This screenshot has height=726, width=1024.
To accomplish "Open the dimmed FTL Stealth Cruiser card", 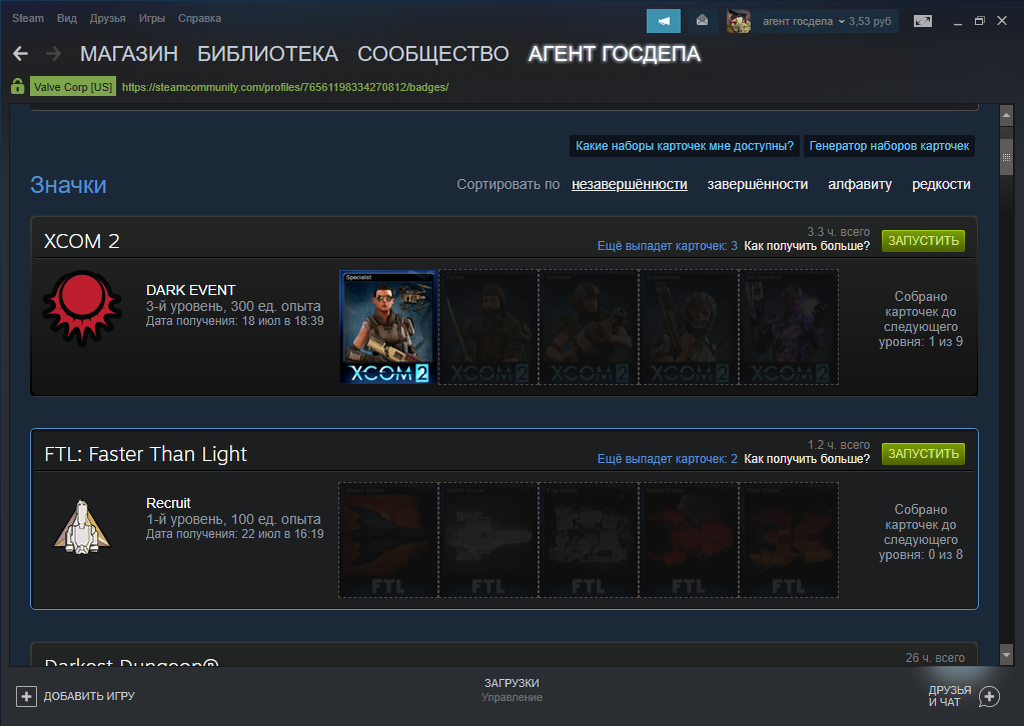I will pos(388,540).
